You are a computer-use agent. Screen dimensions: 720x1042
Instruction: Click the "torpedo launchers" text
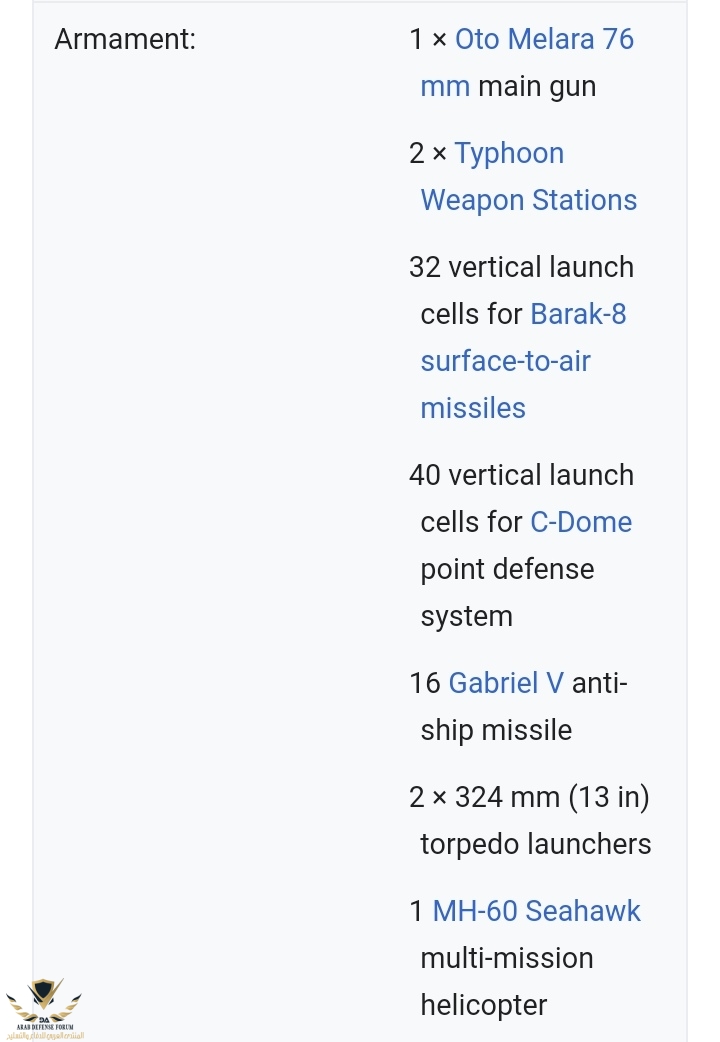click(535, 845)
